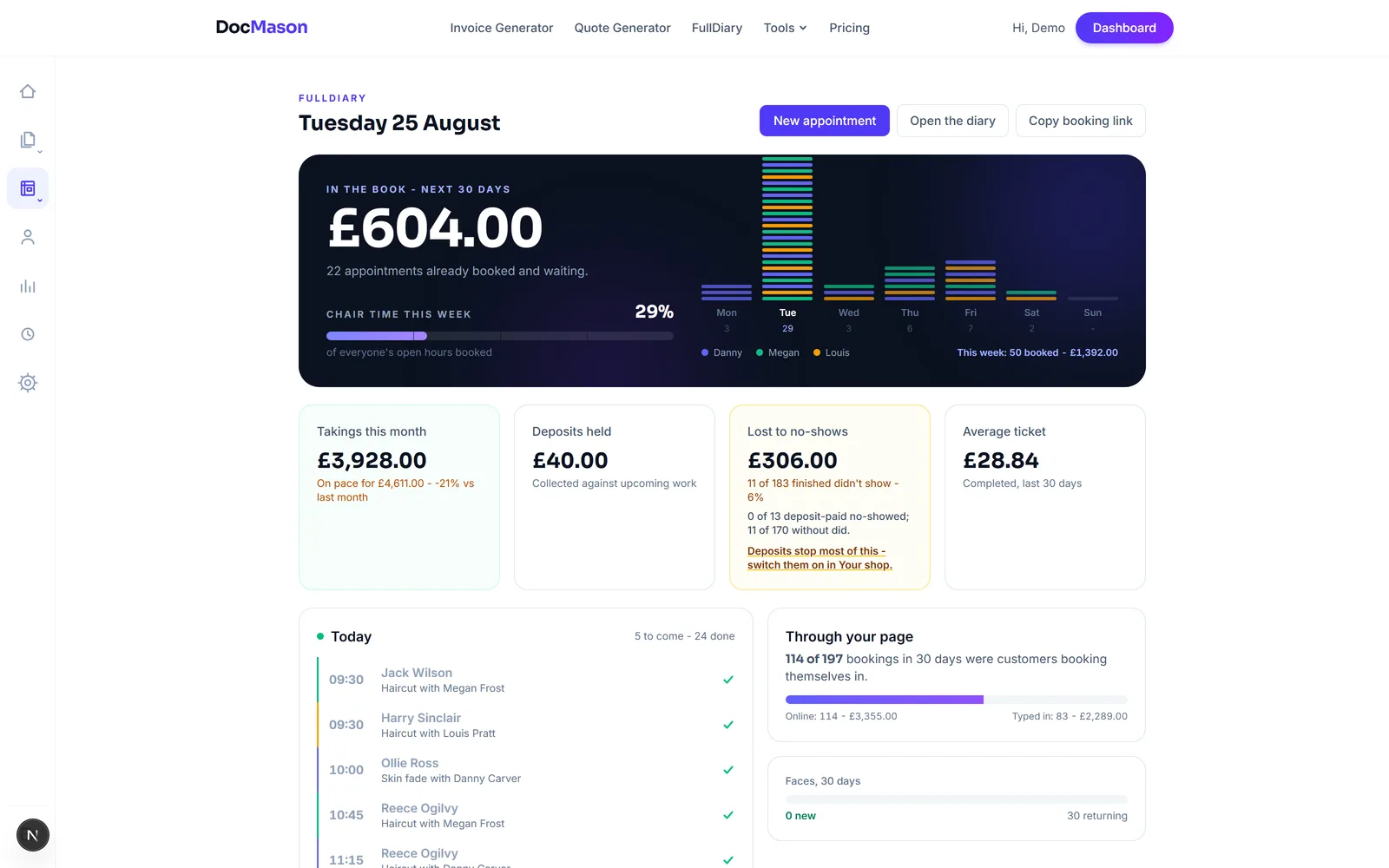
Task: Expand the documents sidebar submenu chevron
Action: pos(40,152)
